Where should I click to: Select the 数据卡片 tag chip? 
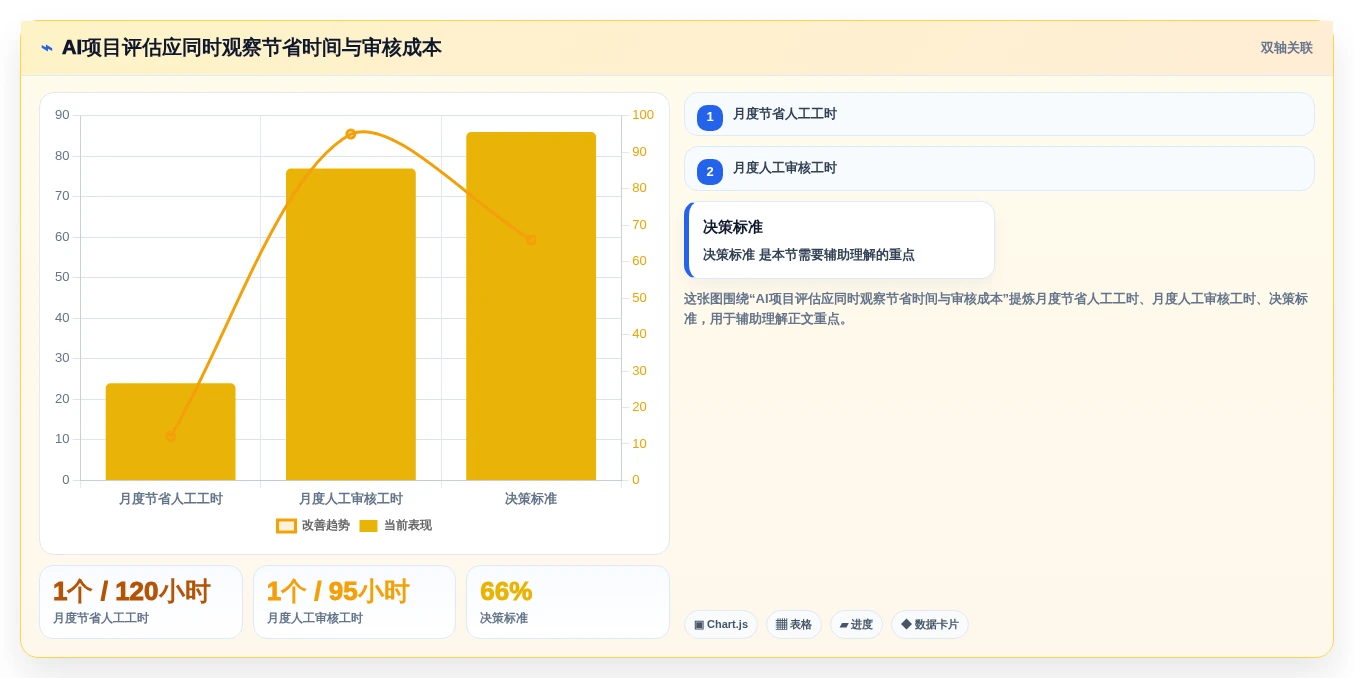pos(930,625)
